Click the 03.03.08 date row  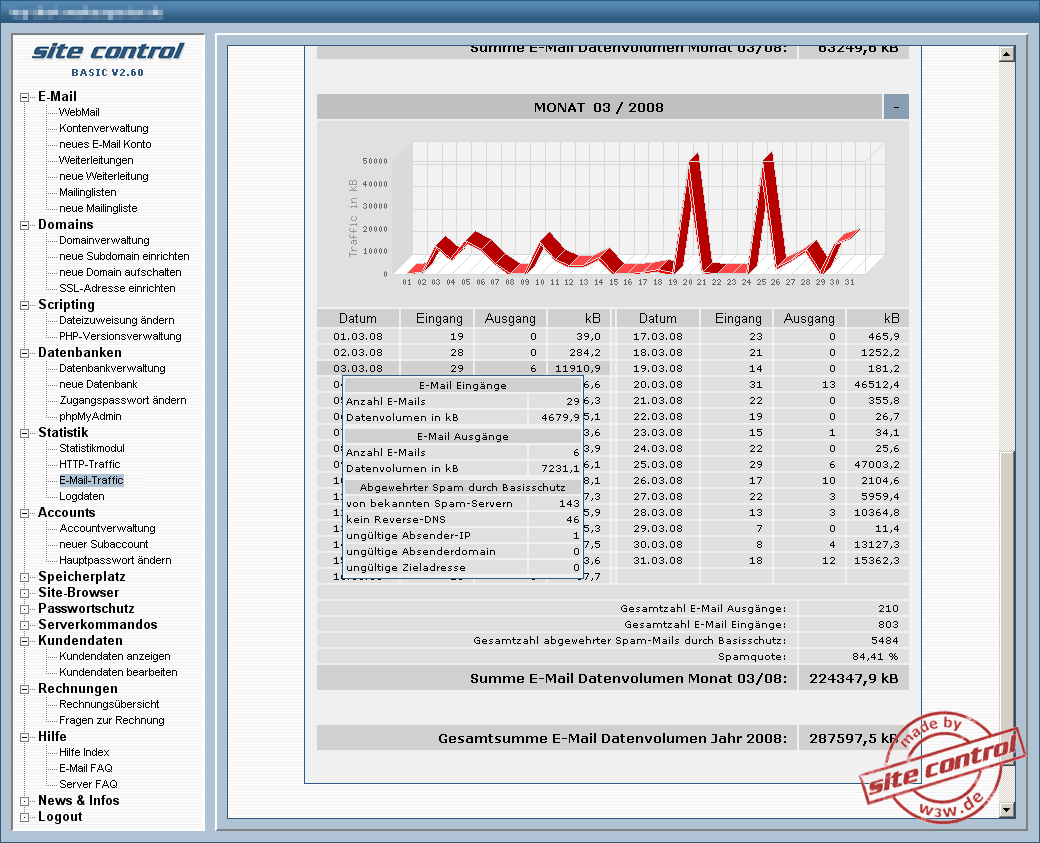465,368
